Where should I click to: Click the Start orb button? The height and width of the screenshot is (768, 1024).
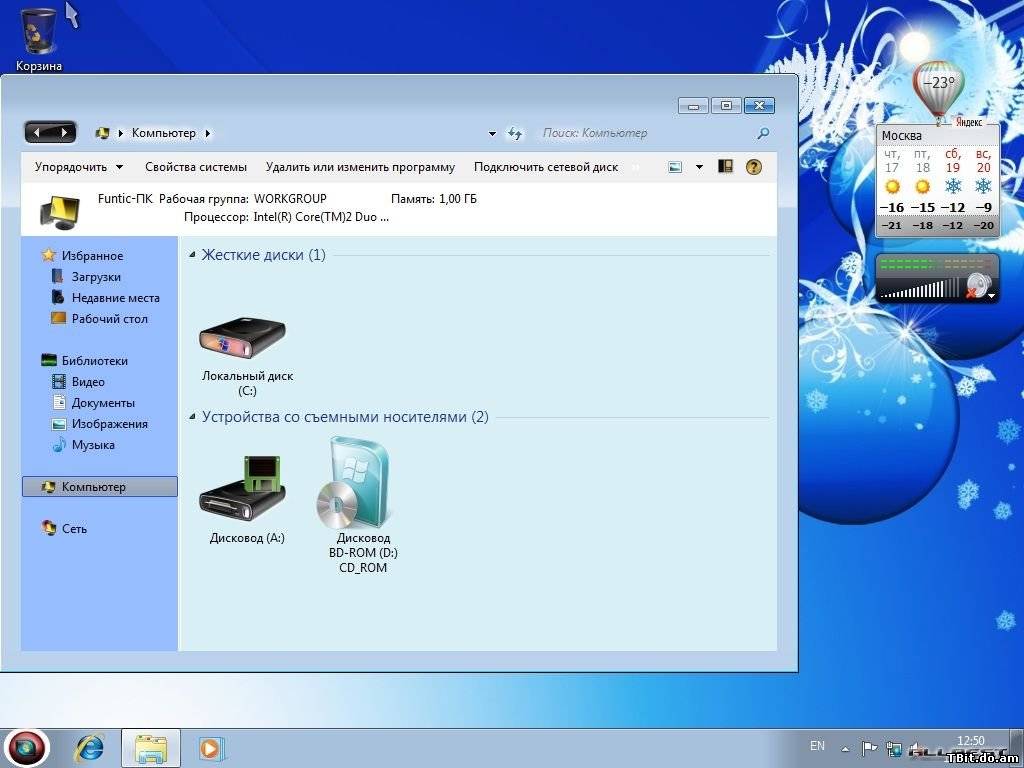(25, 747)
